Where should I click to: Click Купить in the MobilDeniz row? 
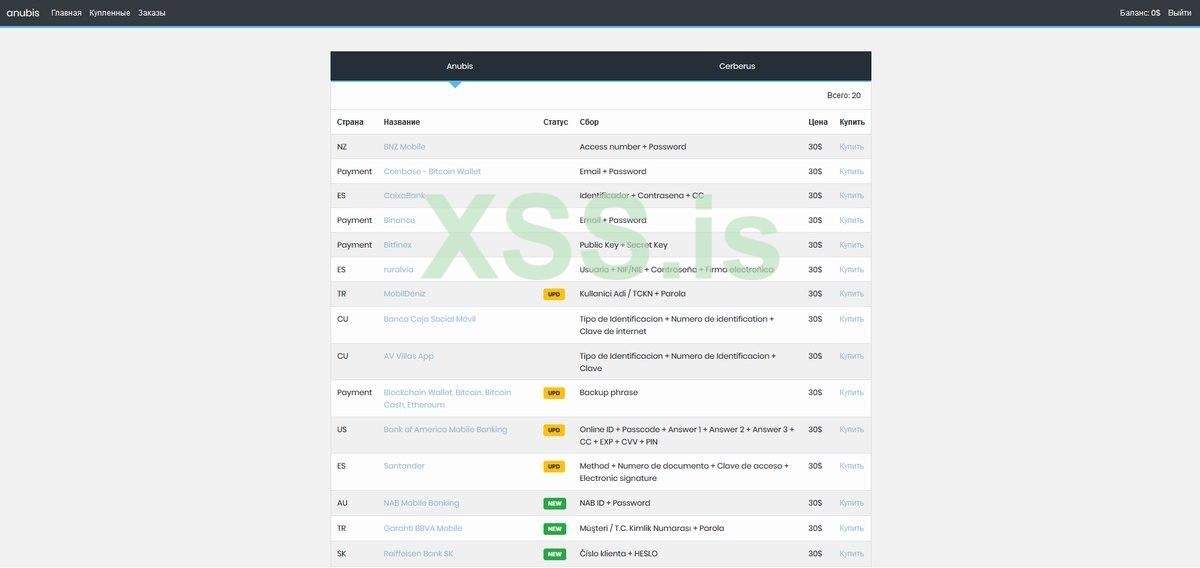click(851, 294)
